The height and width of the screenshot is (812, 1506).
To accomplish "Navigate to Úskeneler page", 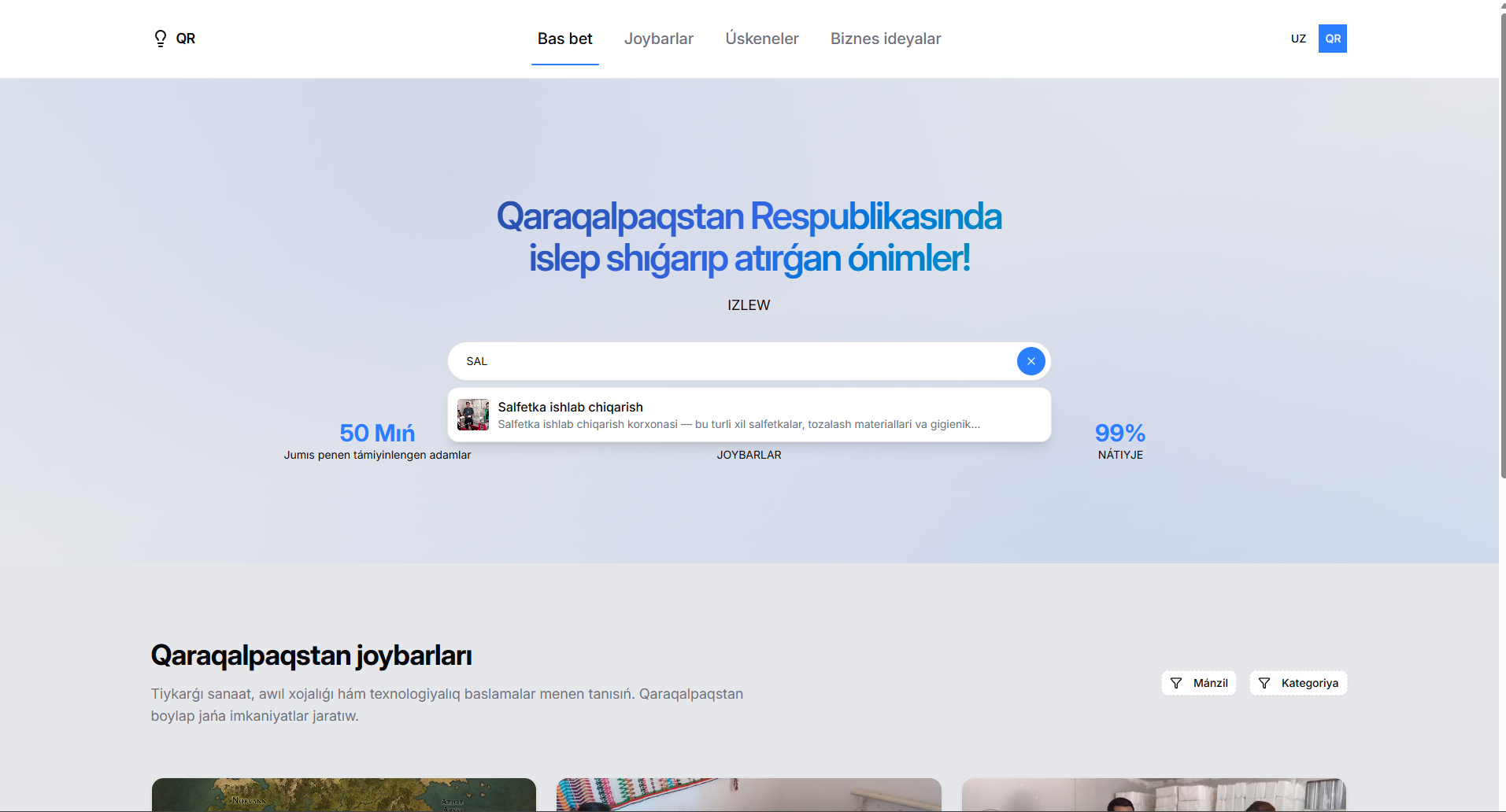I will point(761,39).
